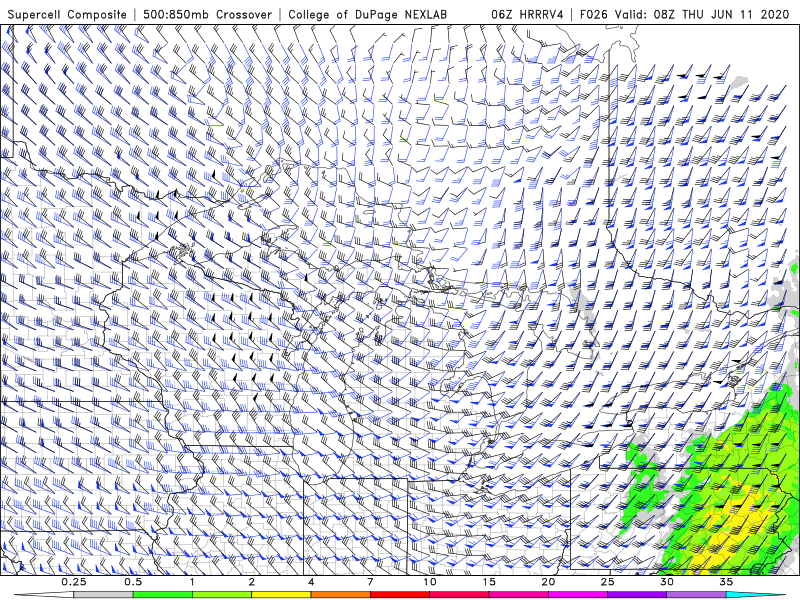Select the crimson 10–15 color bar segment

[x=459, y=595]
